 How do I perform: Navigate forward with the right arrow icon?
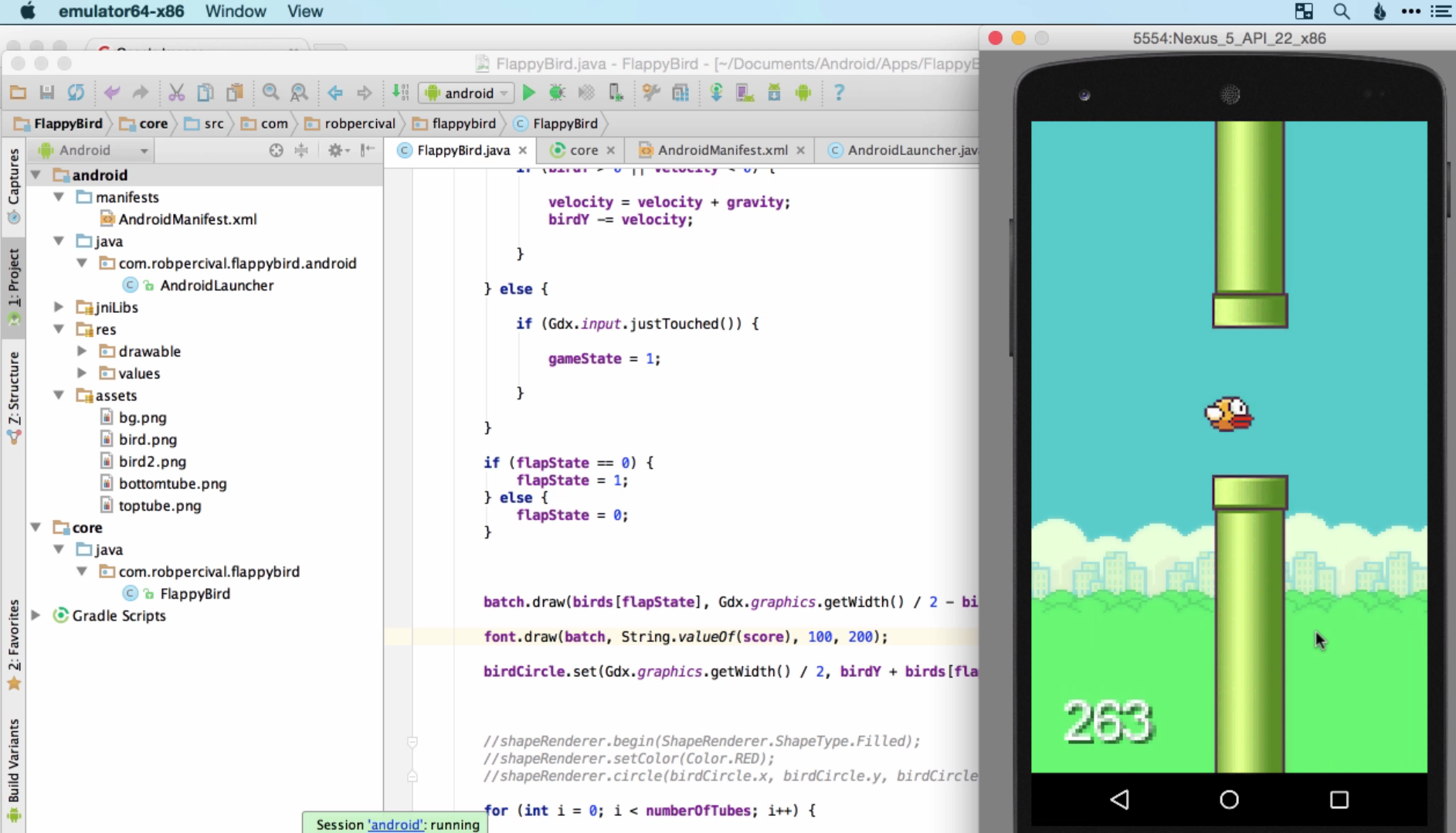[x=365, y=93]
